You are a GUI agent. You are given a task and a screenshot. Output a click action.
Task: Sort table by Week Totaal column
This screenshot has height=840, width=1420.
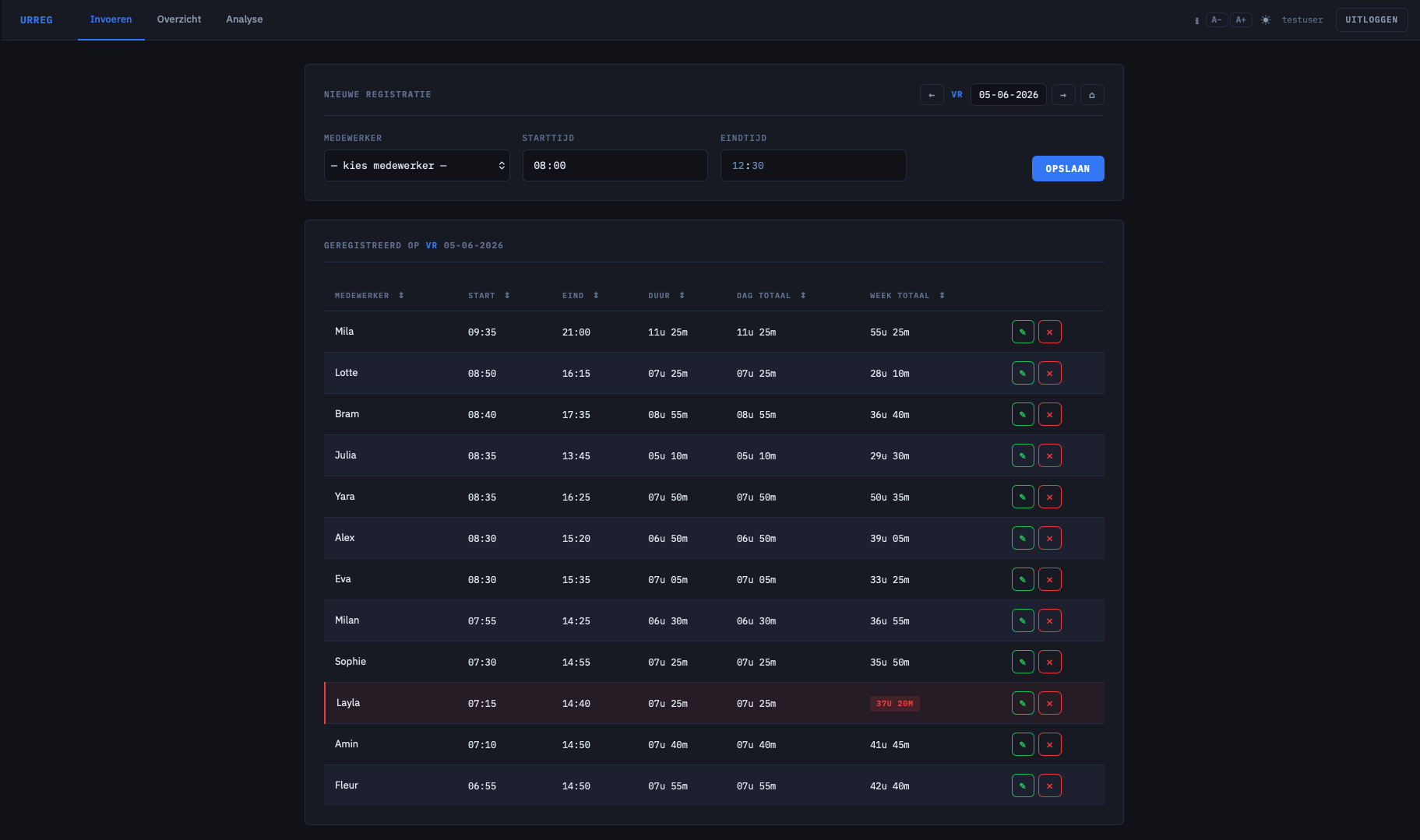(907, 296)
